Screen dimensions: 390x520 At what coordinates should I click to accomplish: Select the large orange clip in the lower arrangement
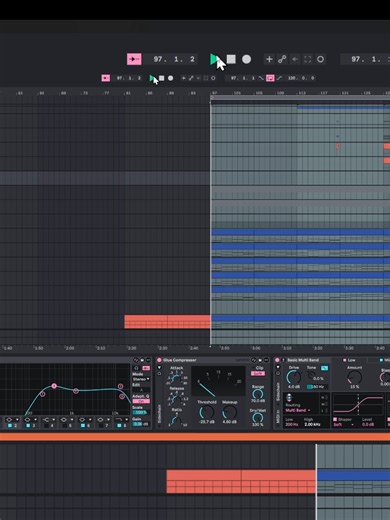click(x=241, y=481)
